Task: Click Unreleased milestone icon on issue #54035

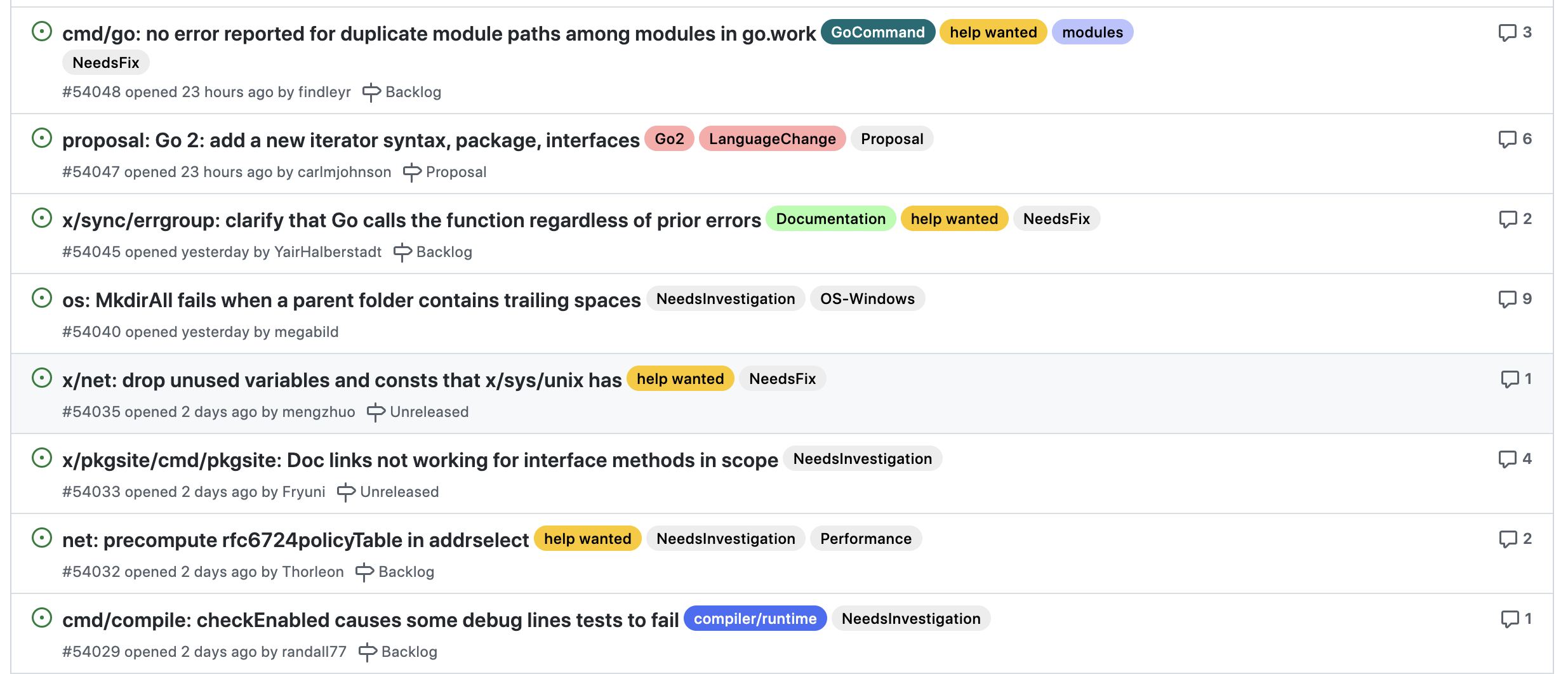Action: pyautogui.click(x=376, y=413)
